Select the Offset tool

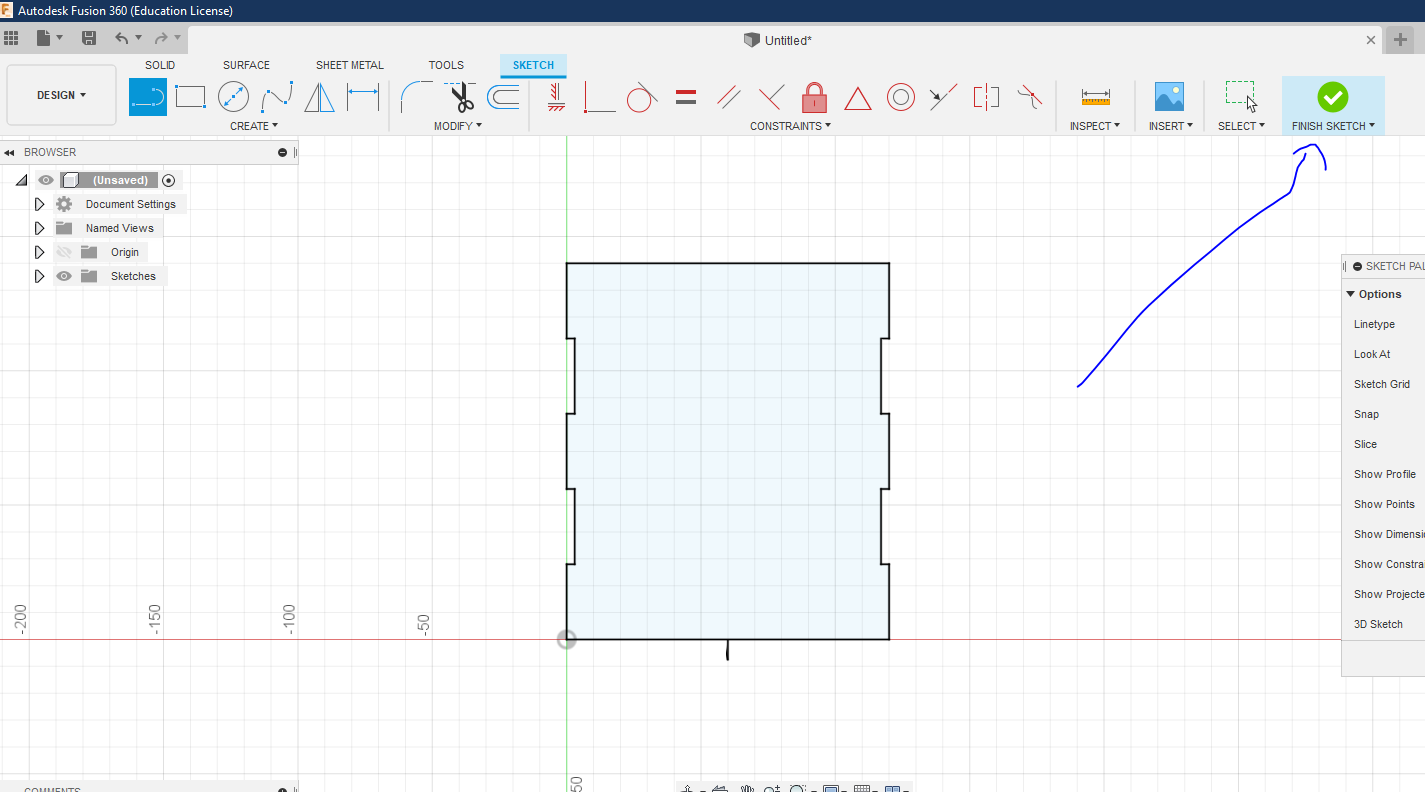pyautogui.click(x=503, y=97)
